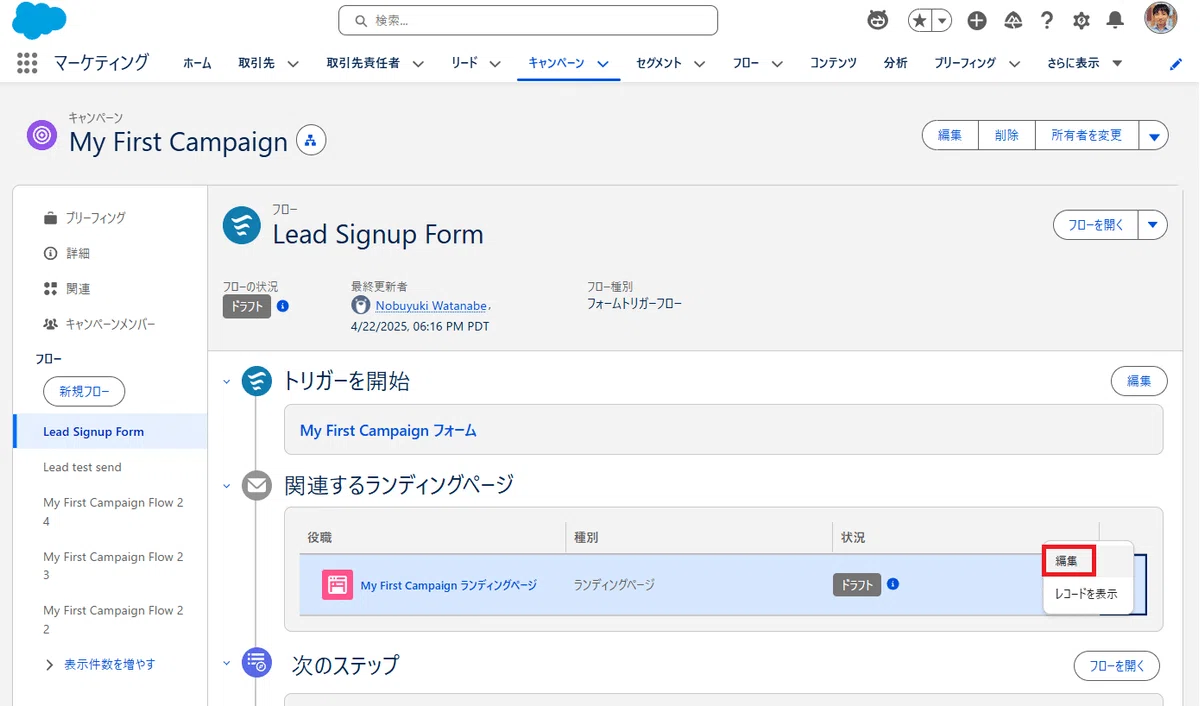
Task: Click the 関連 grid icon in sidebar
Action: tap(51, 289)
